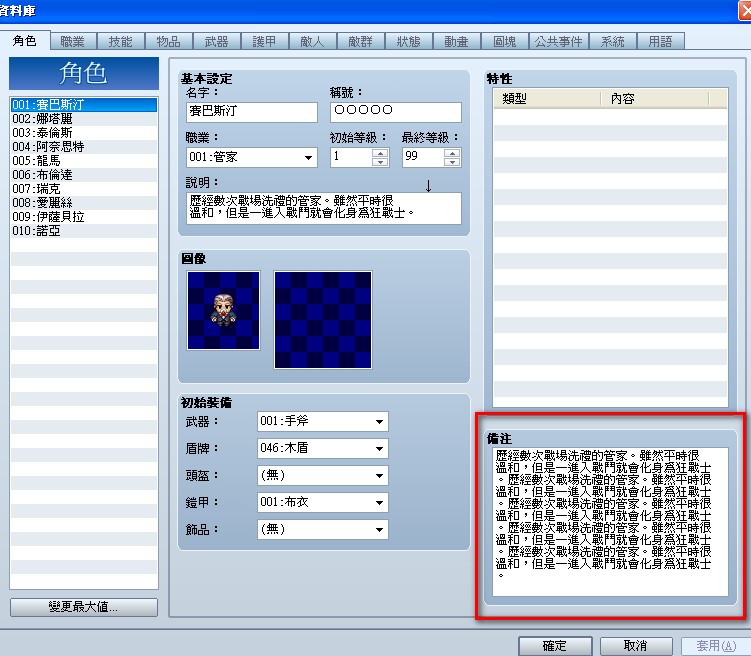Click the character walking sprite thumbnail

223,310
